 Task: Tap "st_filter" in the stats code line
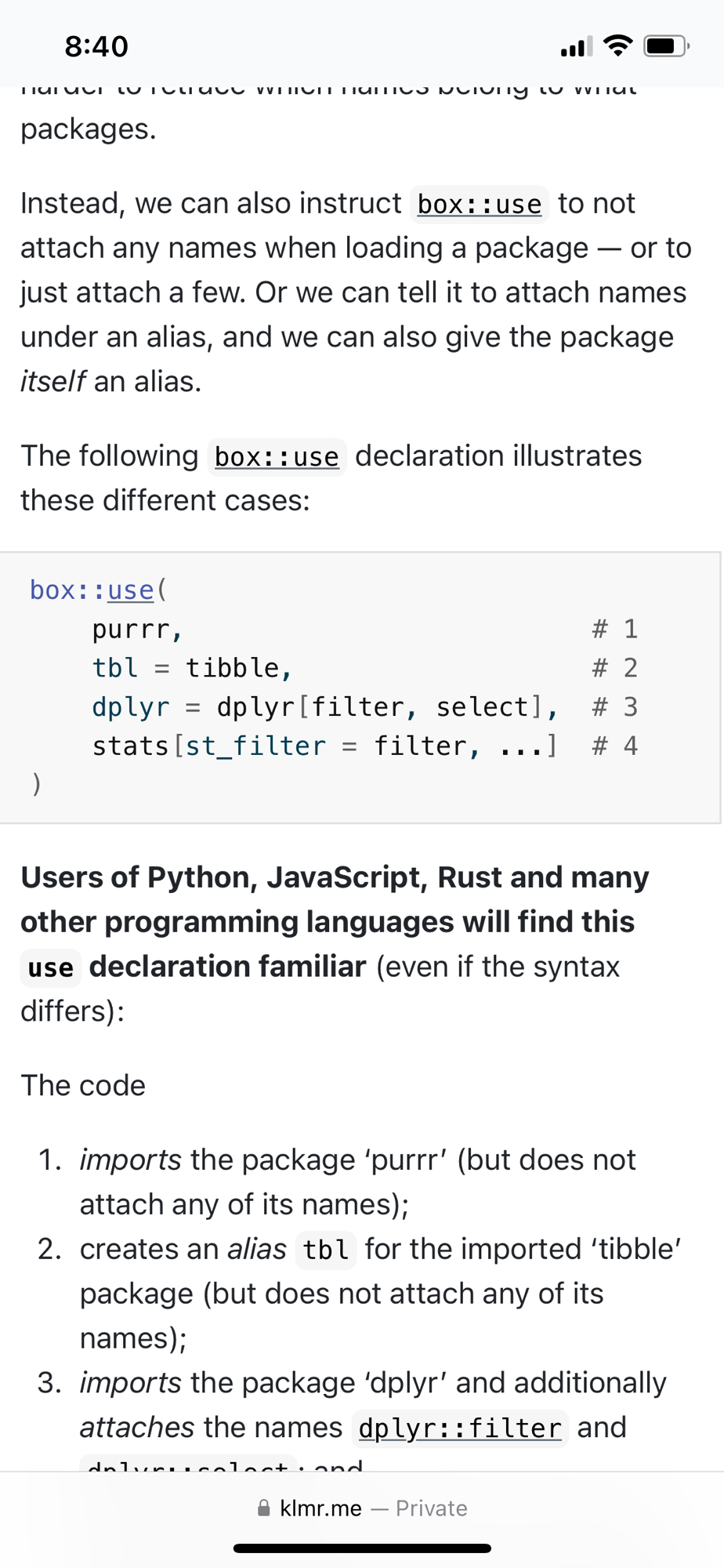point(255,746)
